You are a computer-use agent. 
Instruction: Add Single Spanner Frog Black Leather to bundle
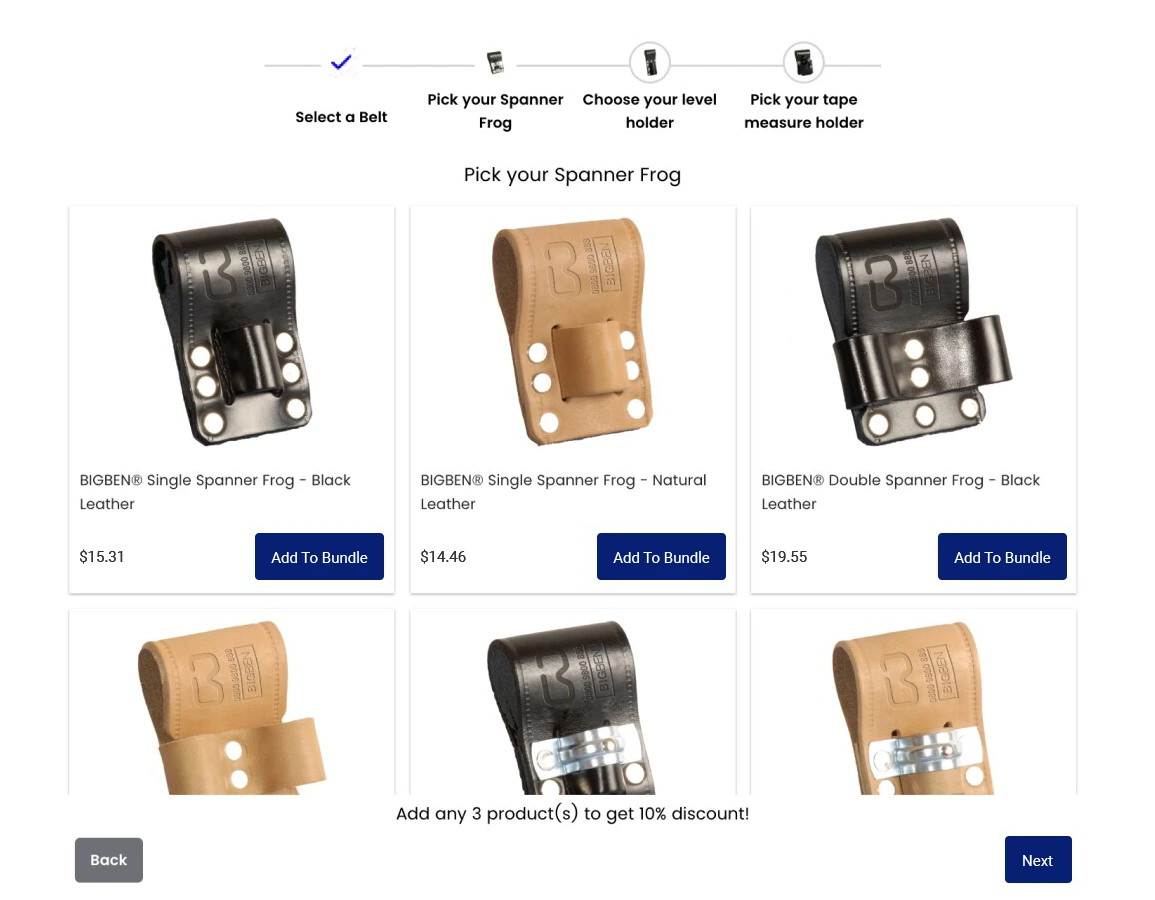(x=319, y=557)
